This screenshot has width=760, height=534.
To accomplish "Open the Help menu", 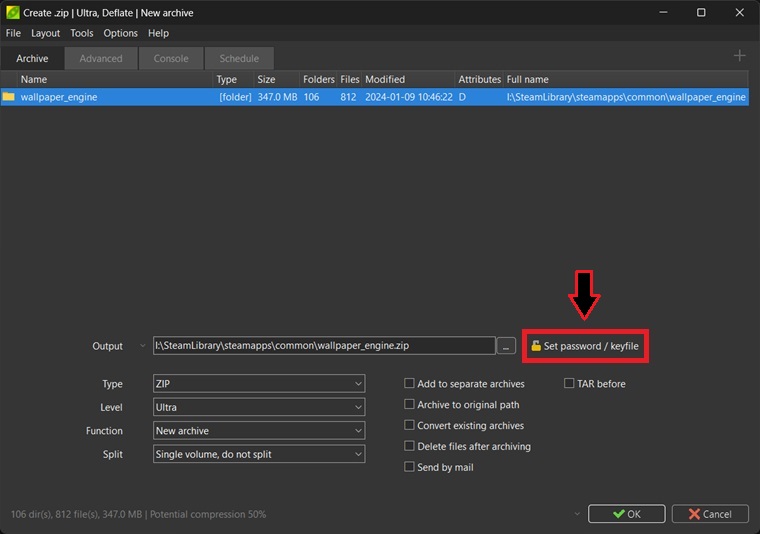I will click(158, 33).
